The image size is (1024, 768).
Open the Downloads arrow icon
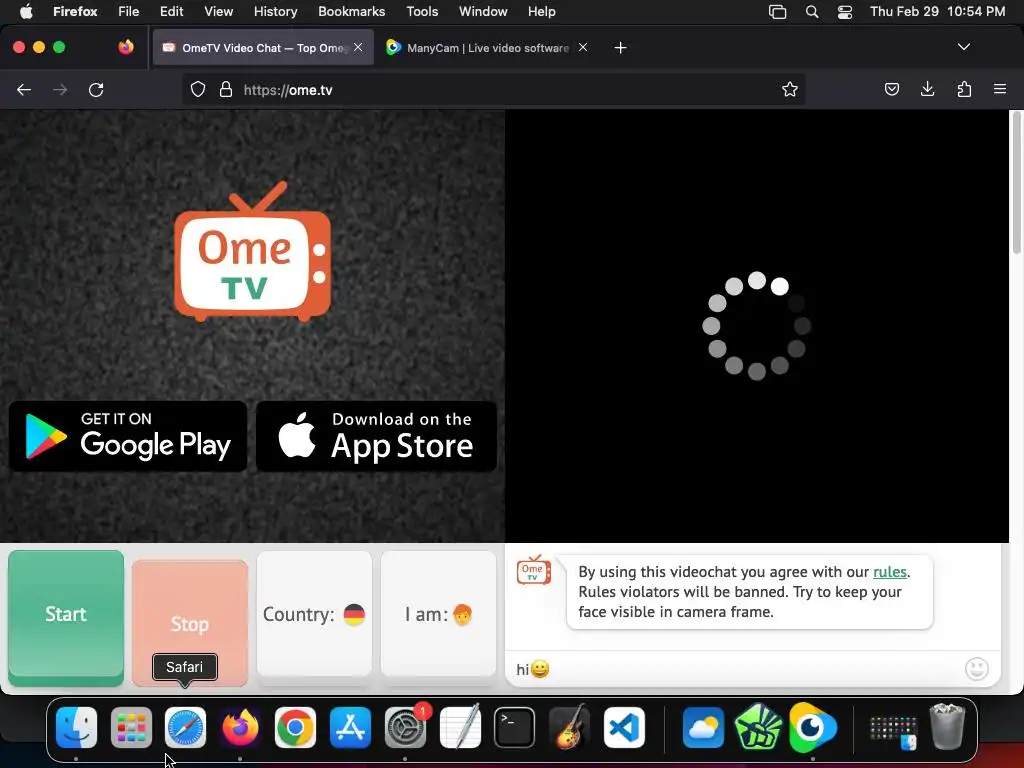pos(927,89)
